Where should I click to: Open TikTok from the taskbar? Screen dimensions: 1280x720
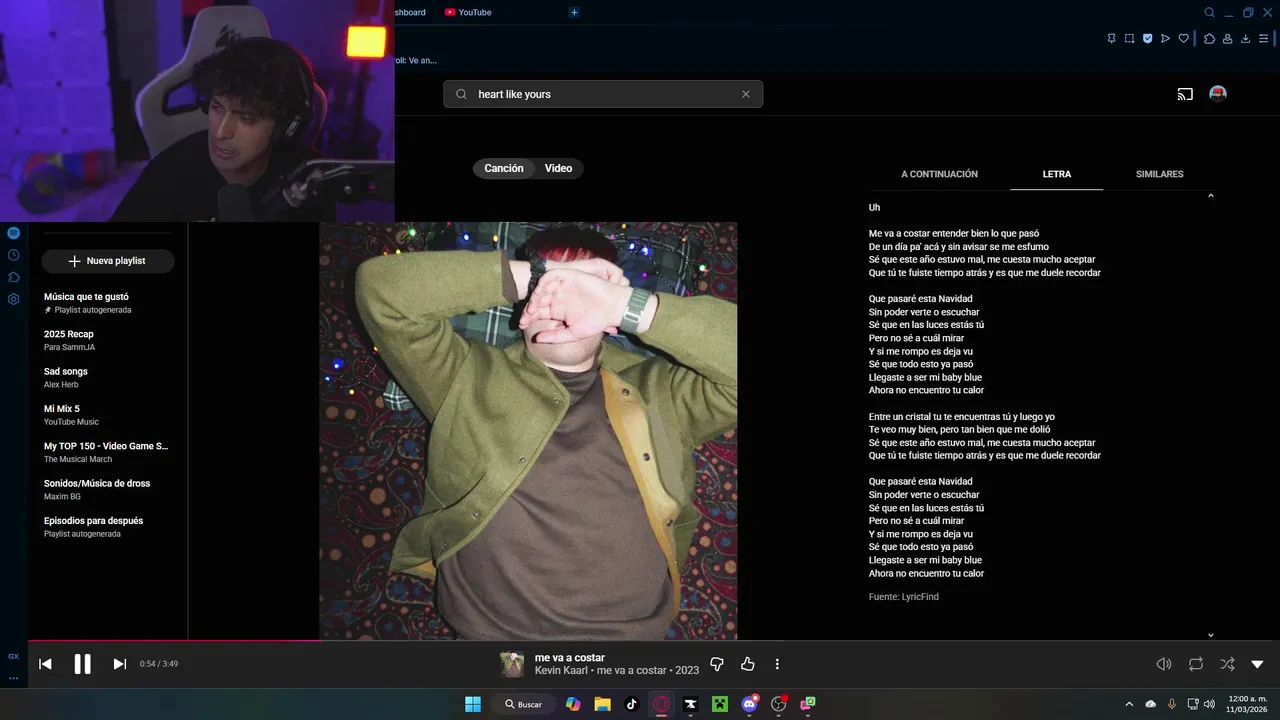[x=631, y=704]
